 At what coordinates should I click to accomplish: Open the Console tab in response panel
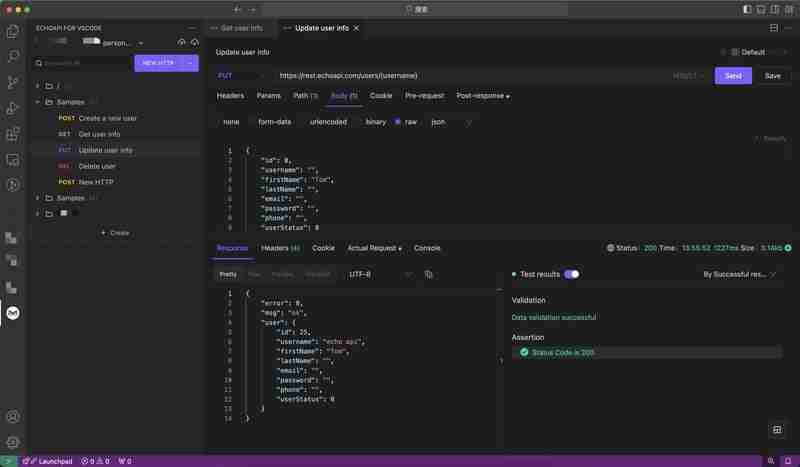point(427,248)
